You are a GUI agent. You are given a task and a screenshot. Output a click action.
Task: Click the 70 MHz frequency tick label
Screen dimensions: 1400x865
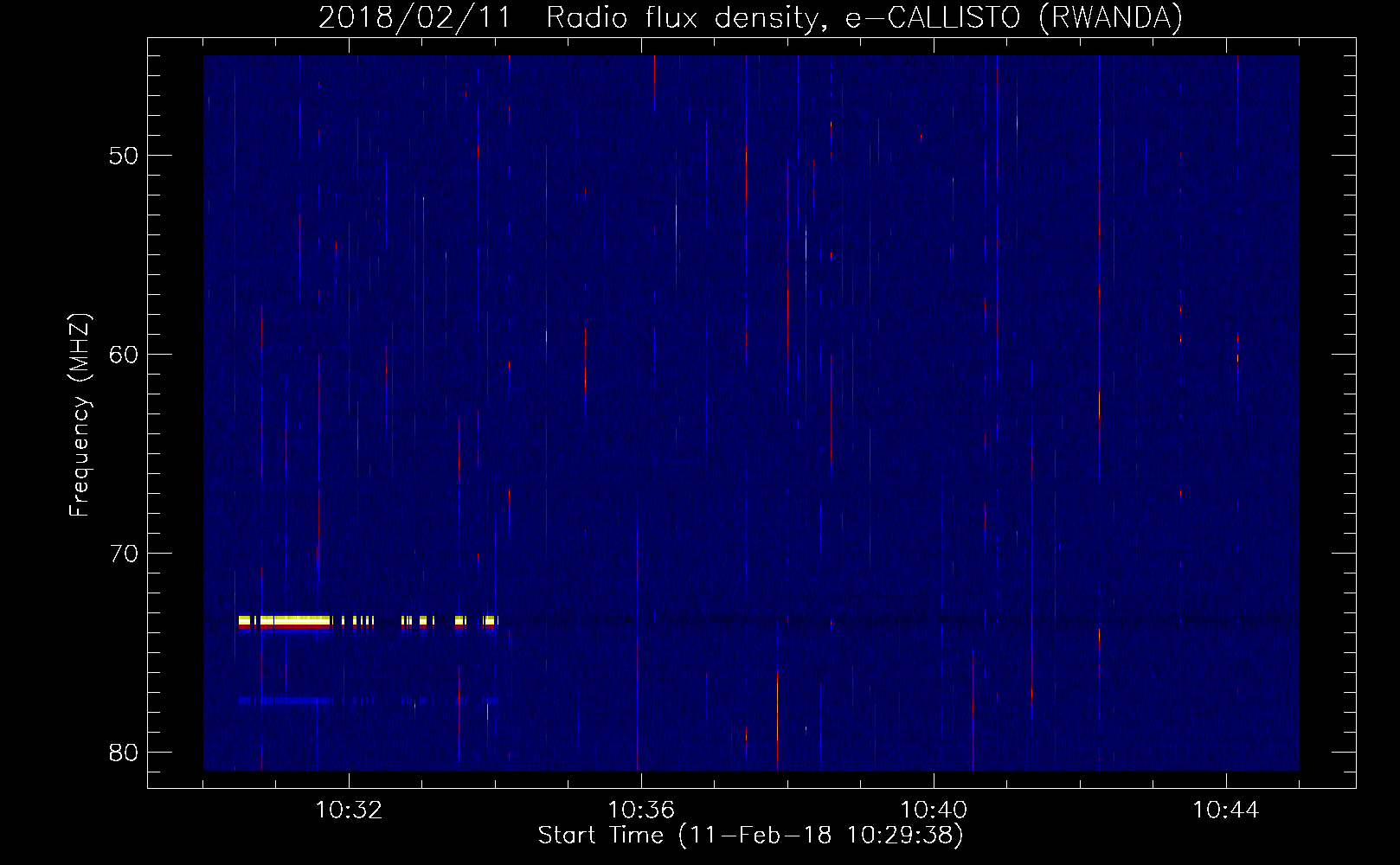click(x=125, y=554)
